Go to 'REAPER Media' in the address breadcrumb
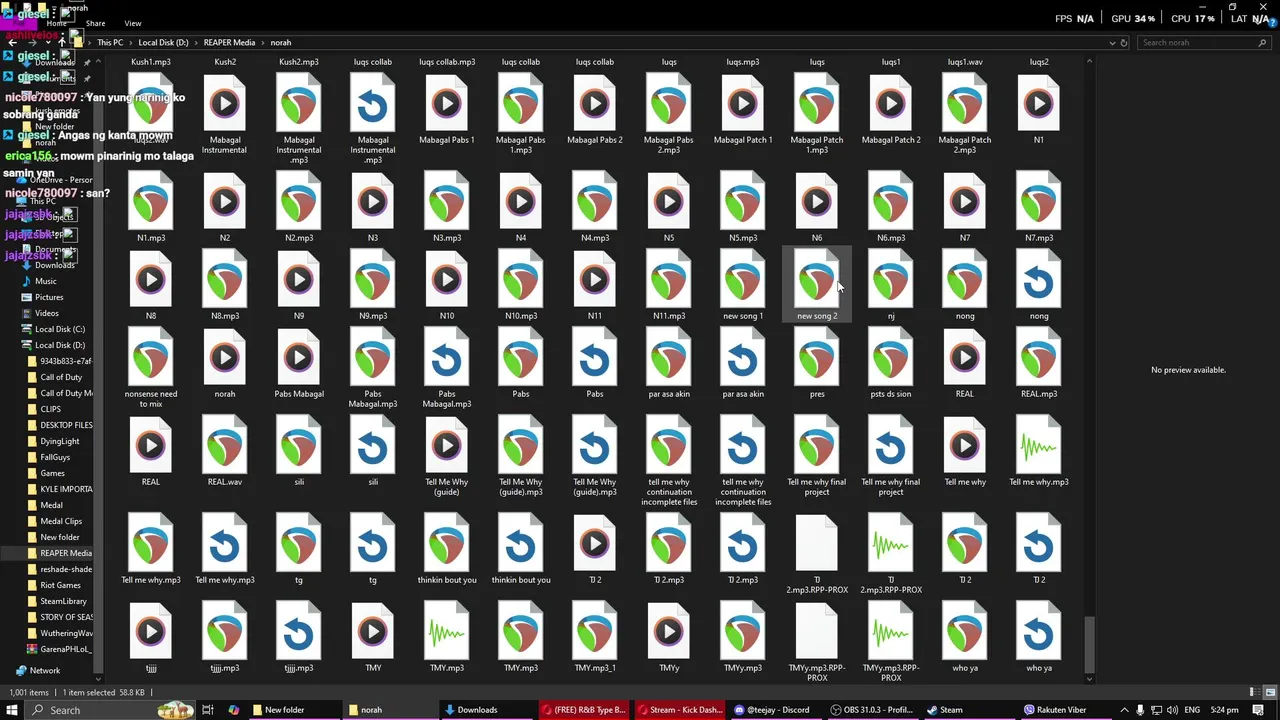This screenshot has height=720, width=1280. point(230,43)
